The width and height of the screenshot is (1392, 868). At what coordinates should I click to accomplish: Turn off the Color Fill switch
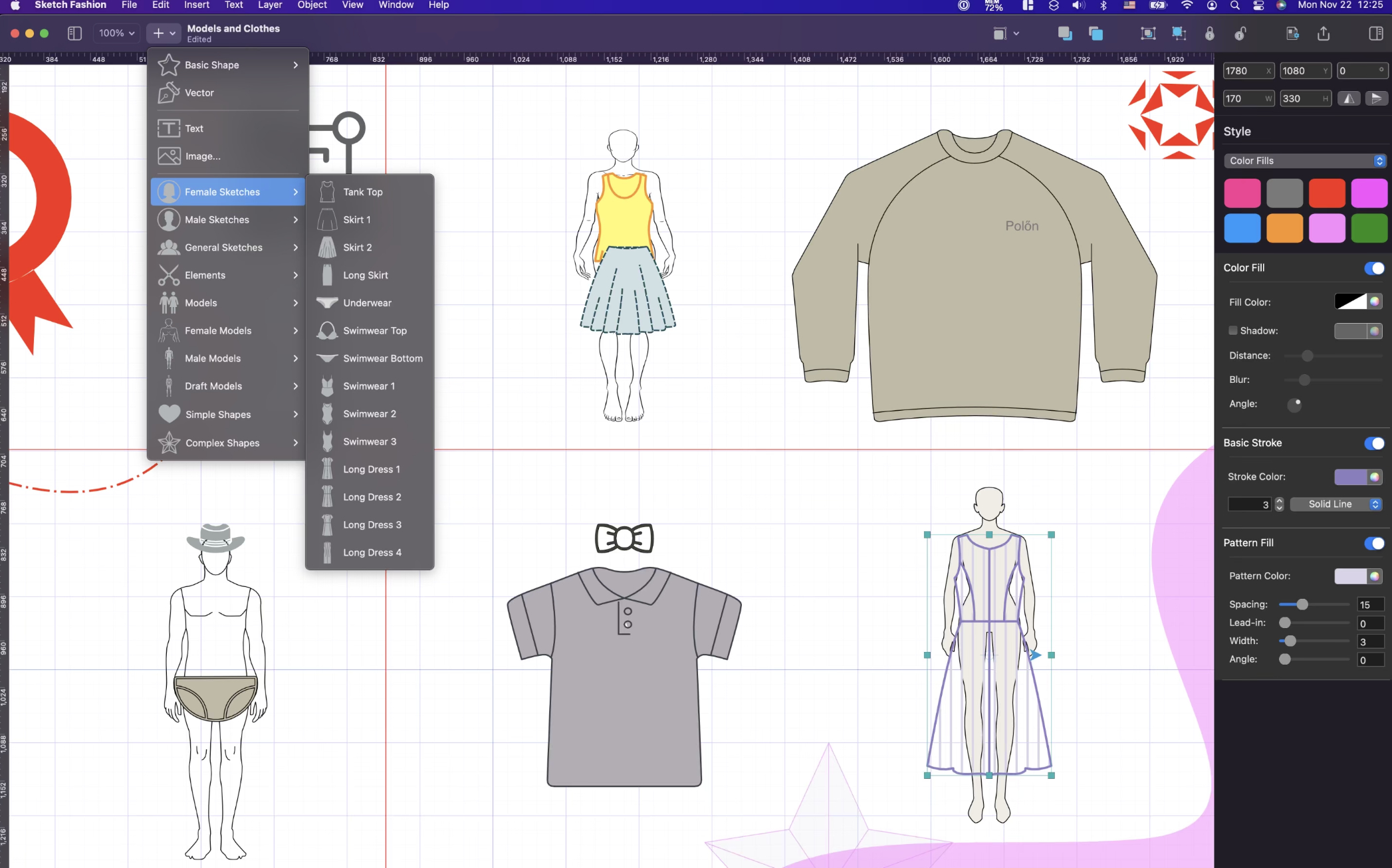[1373, 268]
